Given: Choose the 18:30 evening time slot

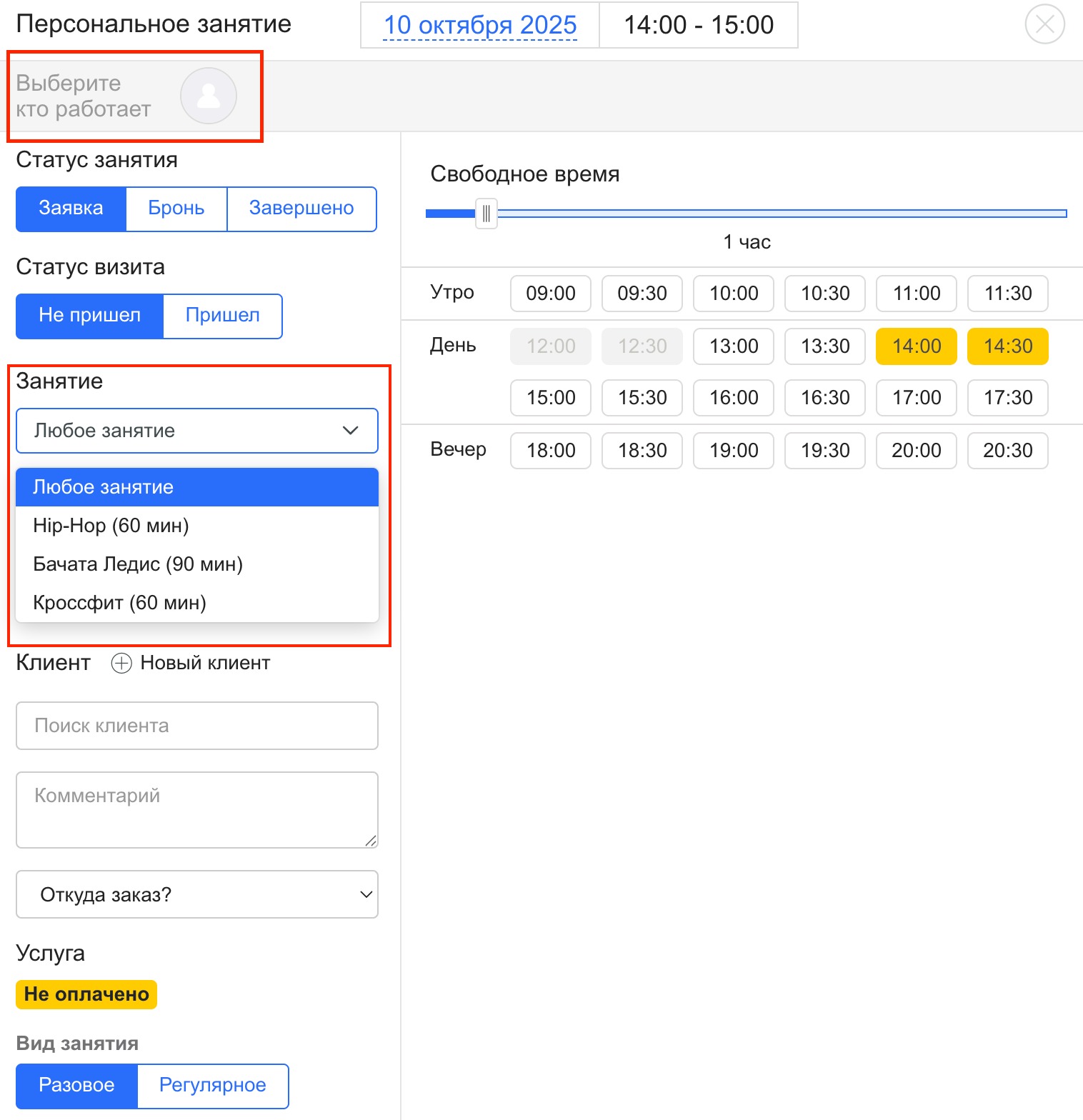Looking at the screenshot, I should (642, 451).
